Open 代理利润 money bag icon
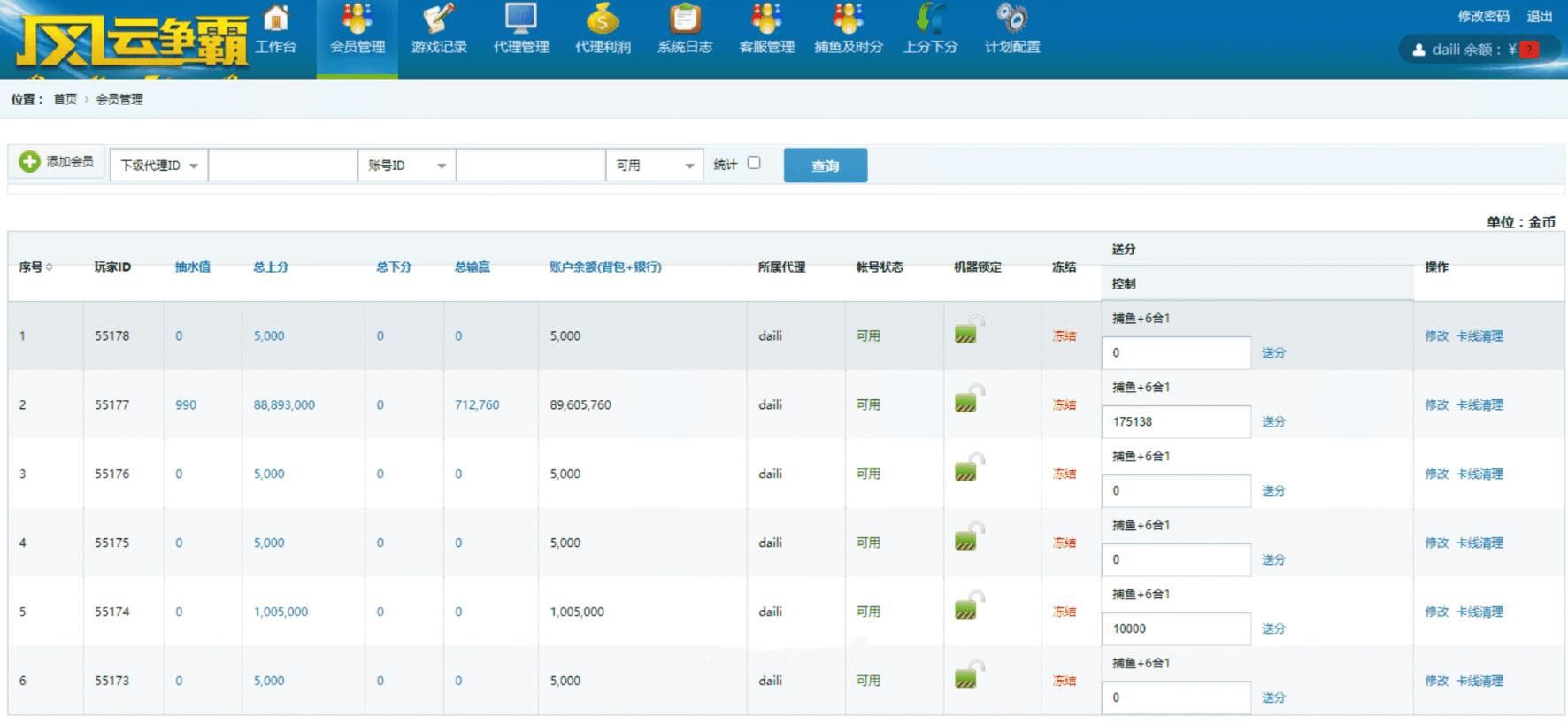Image resolution: width=1568 pixels, height=724 pixels. point(603,19)
